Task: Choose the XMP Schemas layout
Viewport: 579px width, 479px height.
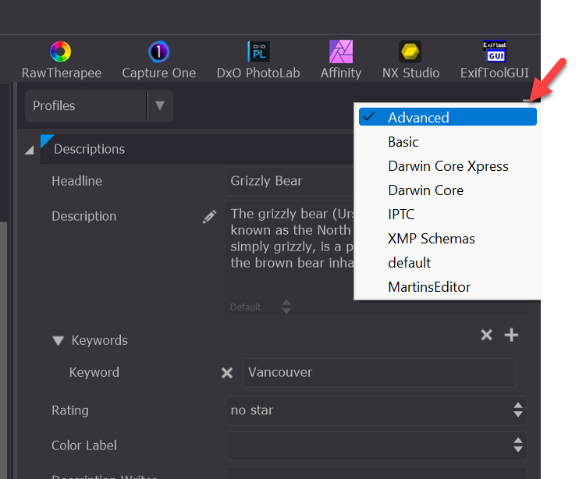Action: 448,239
